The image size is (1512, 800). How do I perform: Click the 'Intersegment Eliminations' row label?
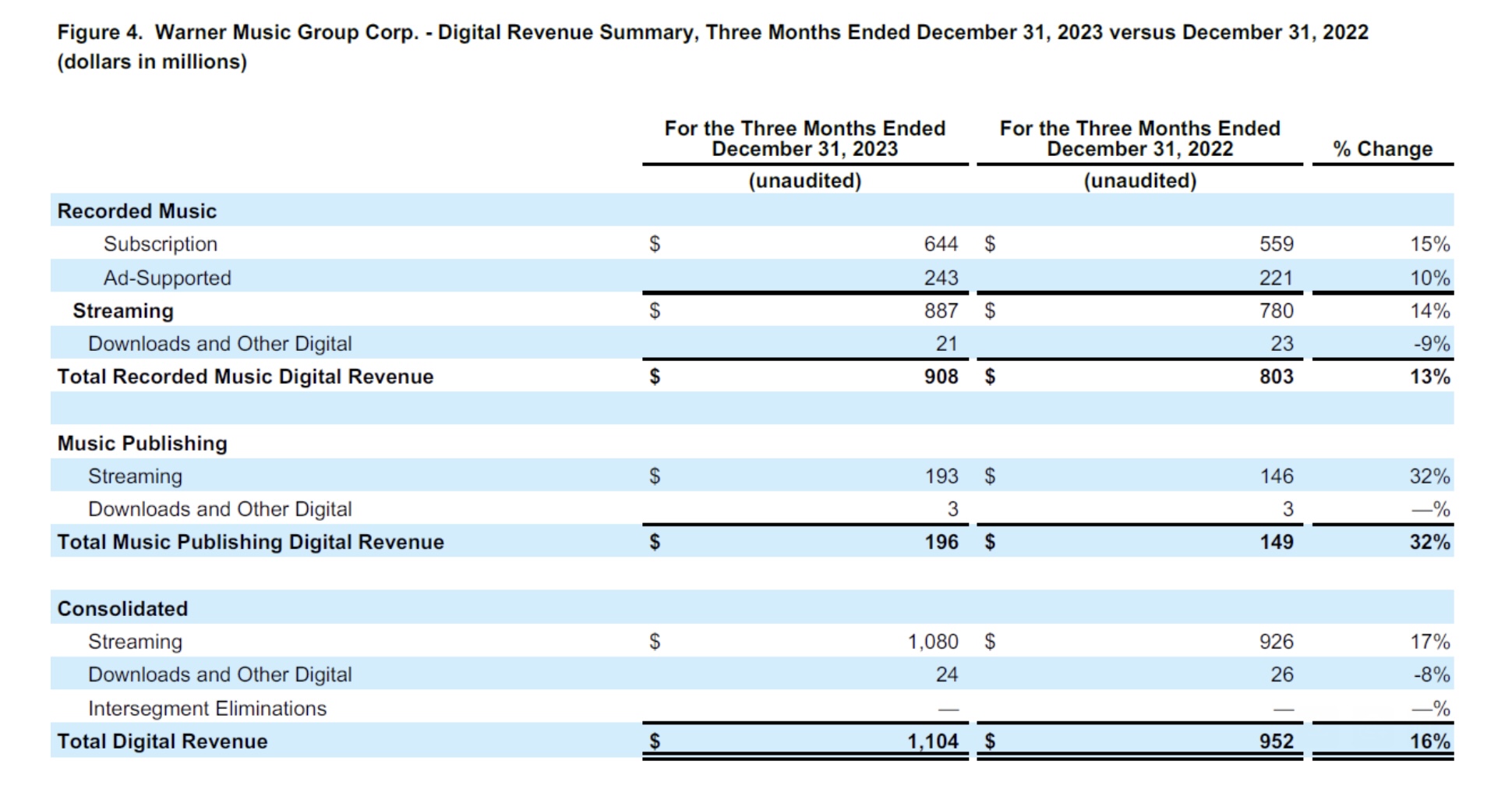[x=207, y=709]
